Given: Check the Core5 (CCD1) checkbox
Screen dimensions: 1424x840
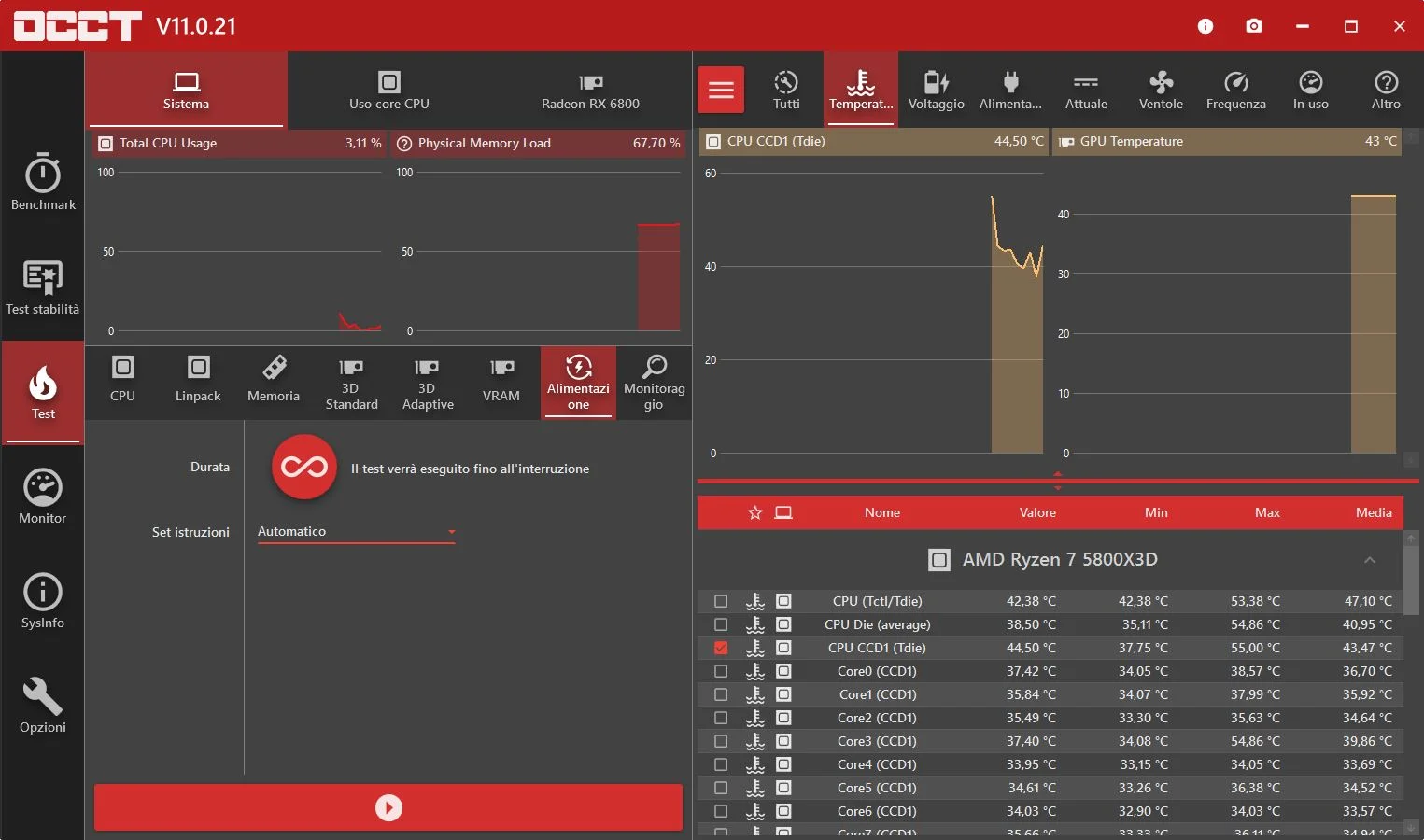Looking at the screenshot, I should click(721, 788).
